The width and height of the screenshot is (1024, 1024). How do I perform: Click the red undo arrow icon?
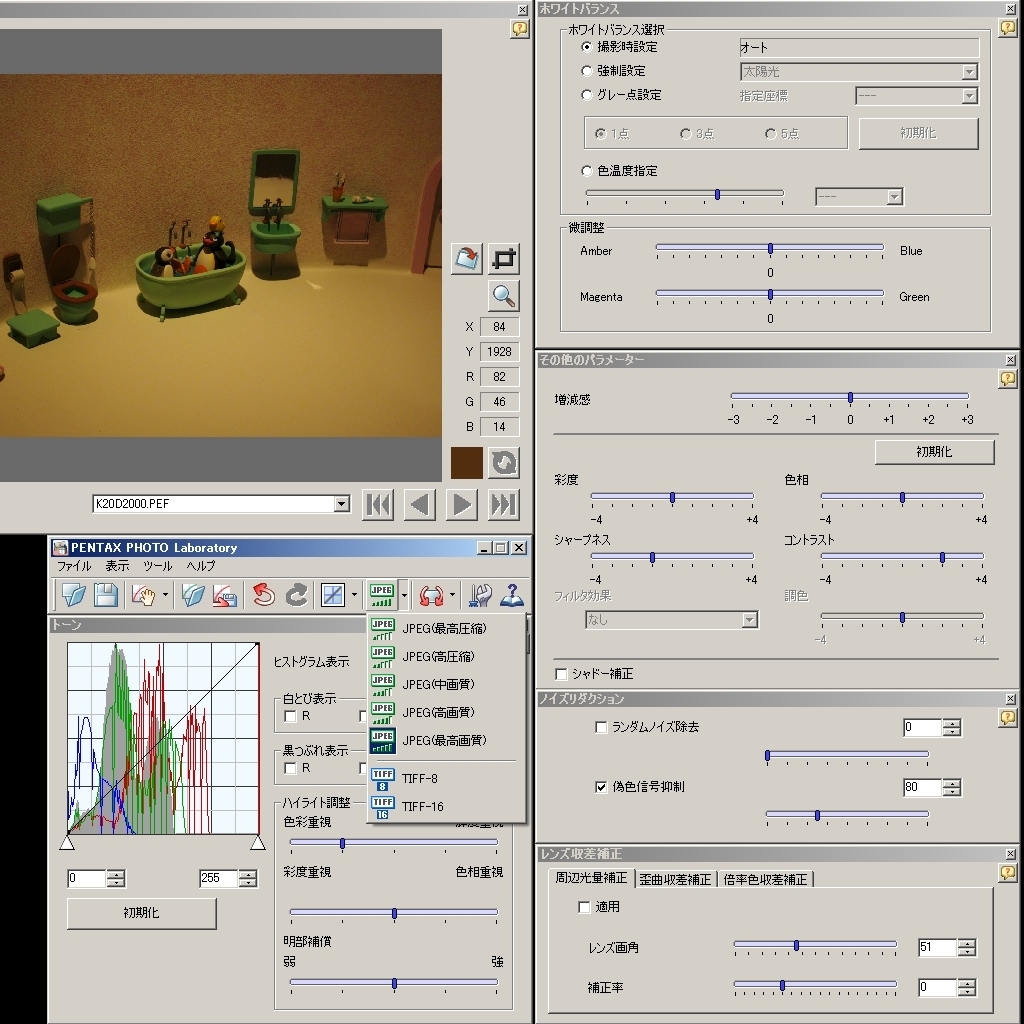[x=263, y=595]
